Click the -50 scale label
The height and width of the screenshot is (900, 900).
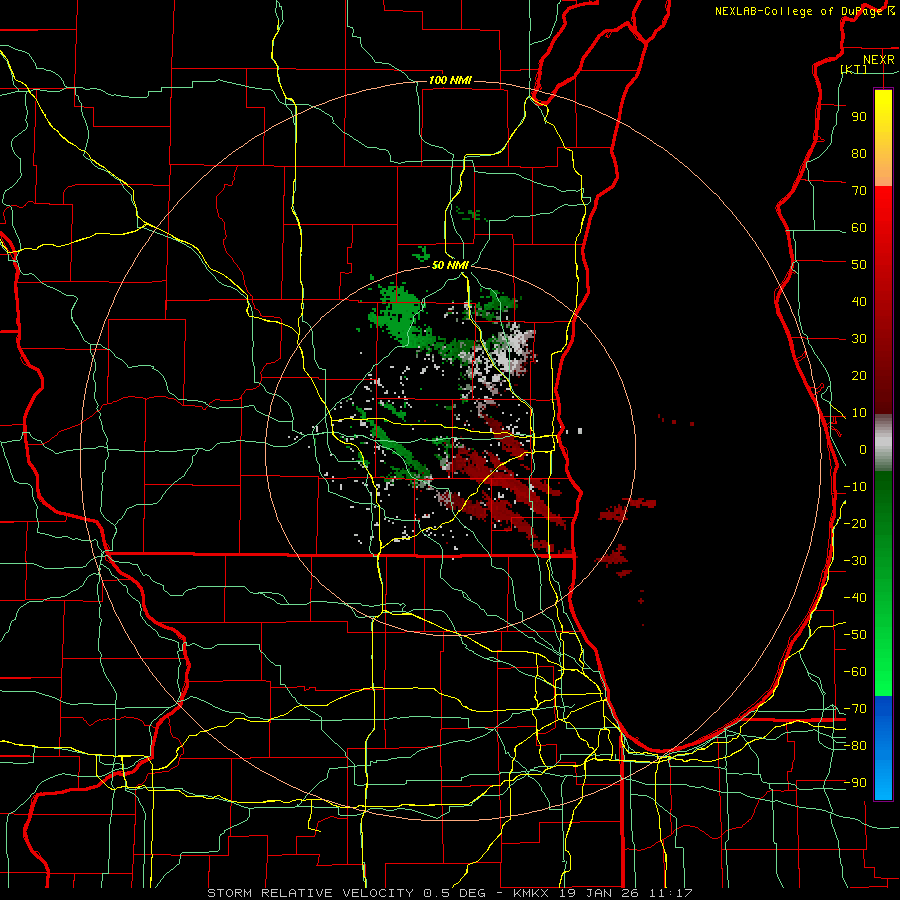pyautogui.click(x=855, y=635)
